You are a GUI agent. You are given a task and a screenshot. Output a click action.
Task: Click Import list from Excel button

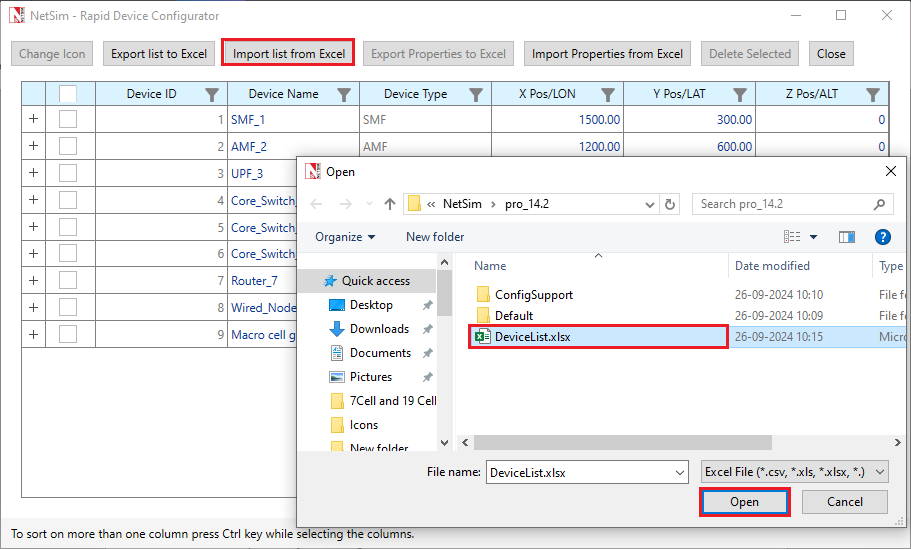point(289,54)
